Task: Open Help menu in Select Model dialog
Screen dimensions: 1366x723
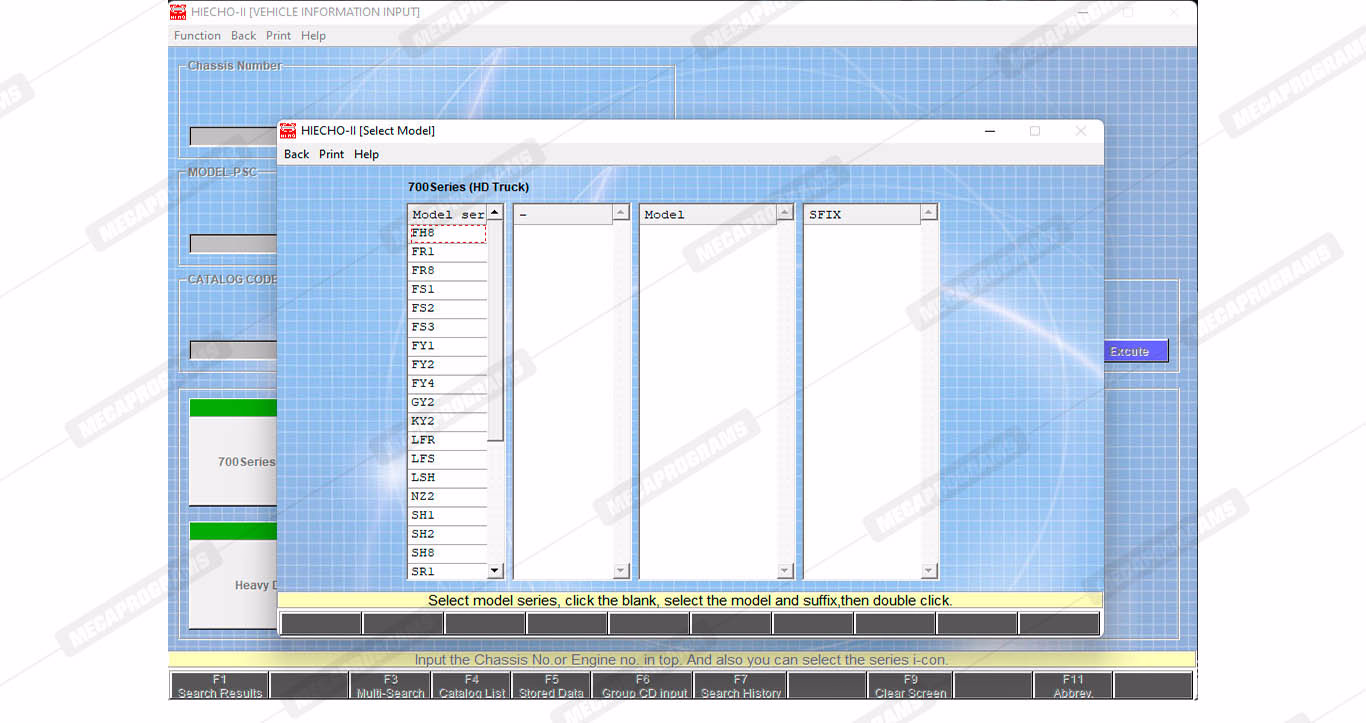Action: [366, 154]
